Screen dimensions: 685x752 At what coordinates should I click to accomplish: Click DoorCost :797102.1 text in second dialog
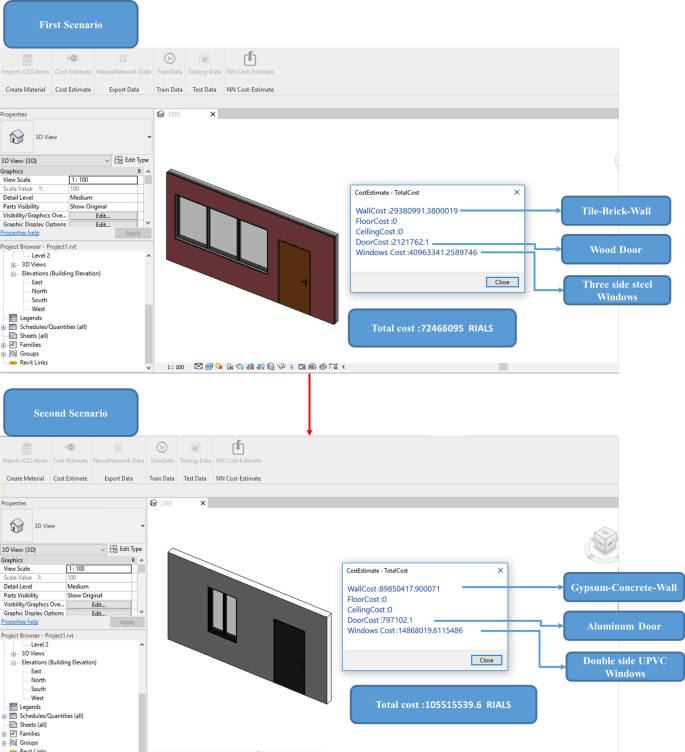(380, 620)
